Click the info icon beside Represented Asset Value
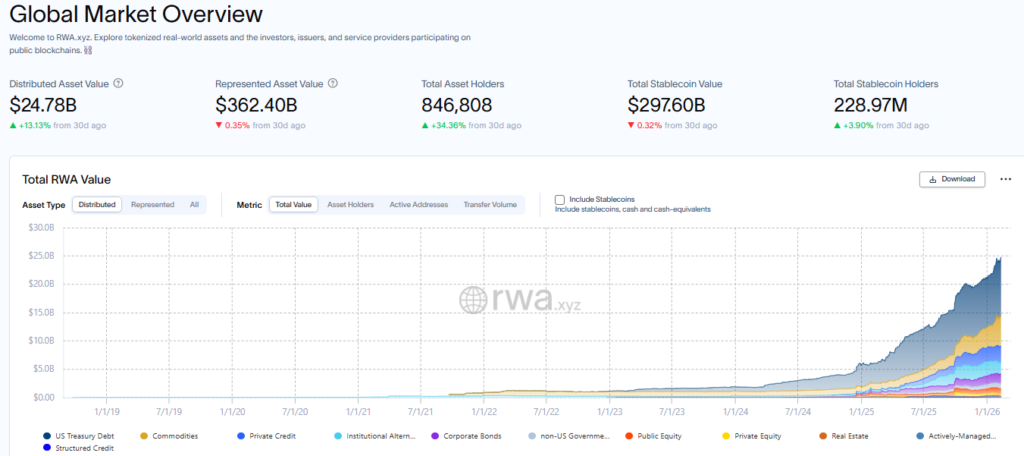 [333, 84]
